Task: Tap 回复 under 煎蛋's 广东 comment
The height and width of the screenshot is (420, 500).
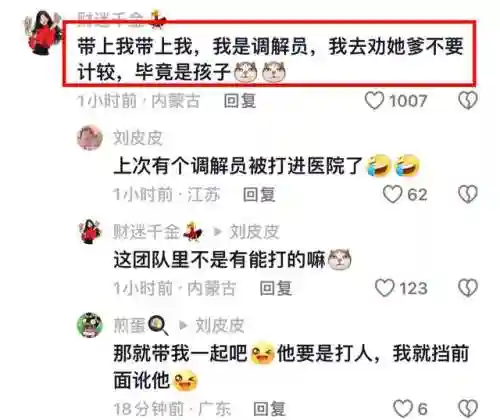Action: coord(269,409)
